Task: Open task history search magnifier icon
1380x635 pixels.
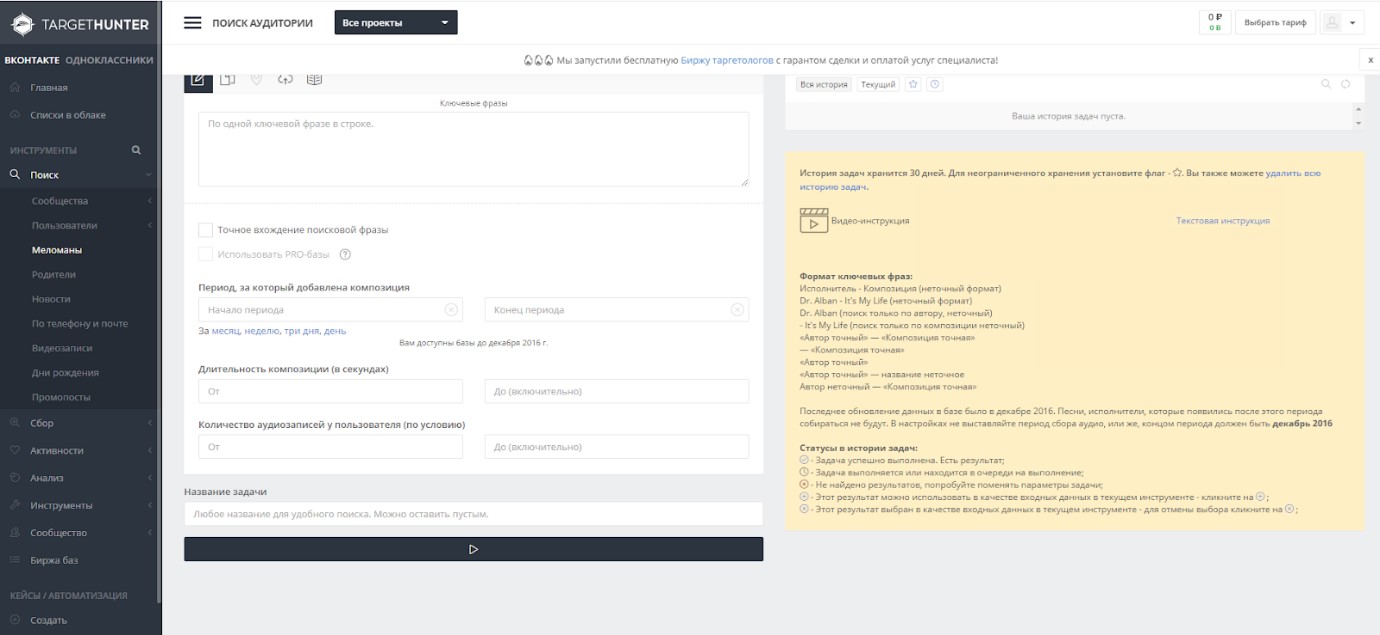Action: [1326, 85]
